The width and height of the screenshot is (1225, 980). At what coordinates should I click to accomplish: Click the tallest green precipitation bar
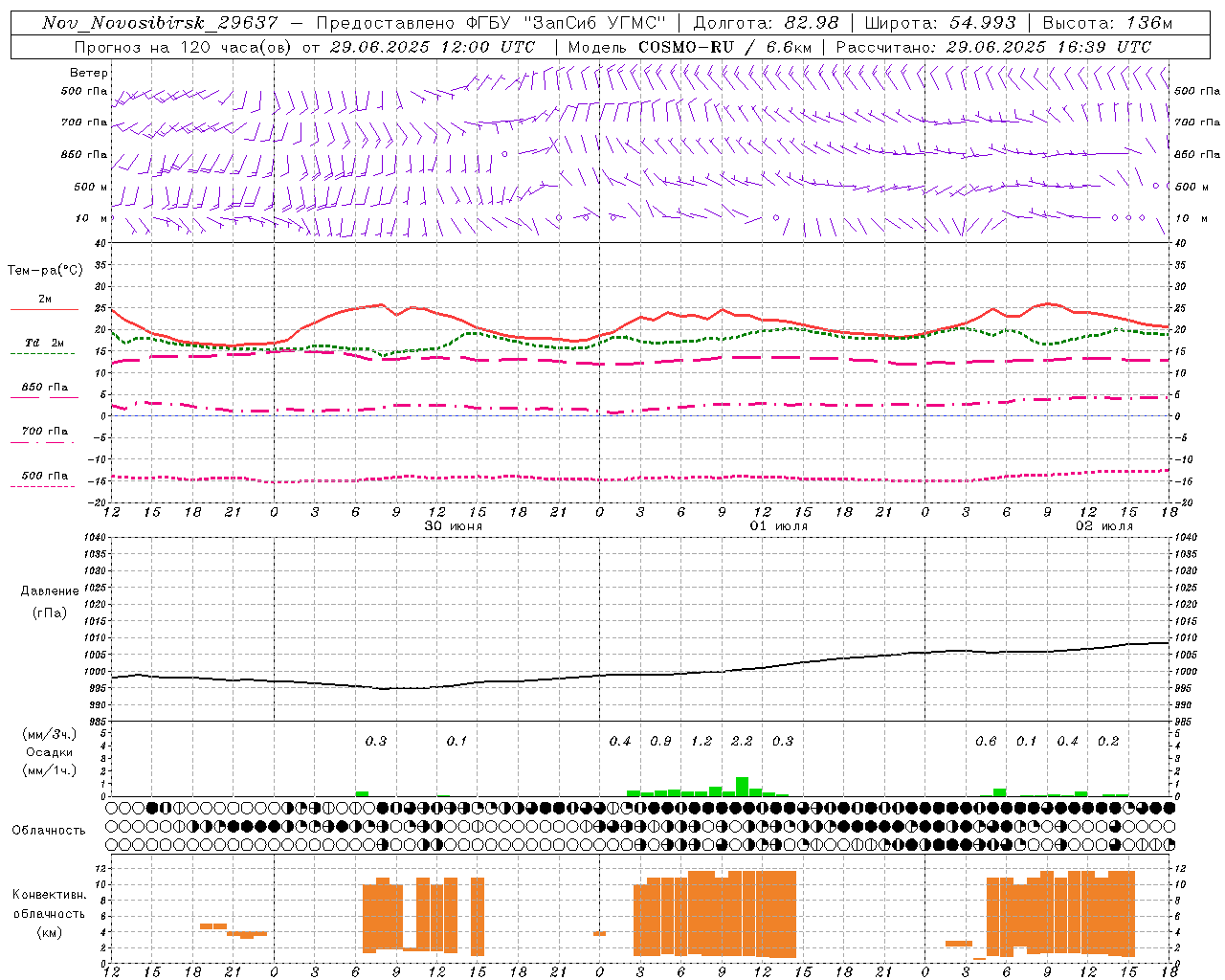[742, 787]
